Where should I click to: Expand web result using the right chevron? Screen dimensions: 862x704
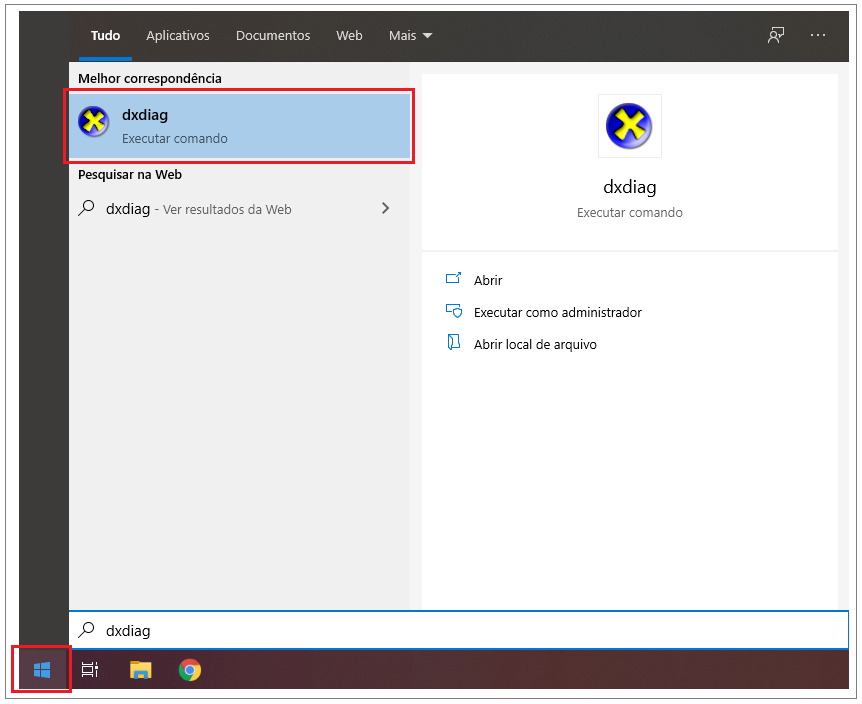pyautogui.click(x=386, y=209)
